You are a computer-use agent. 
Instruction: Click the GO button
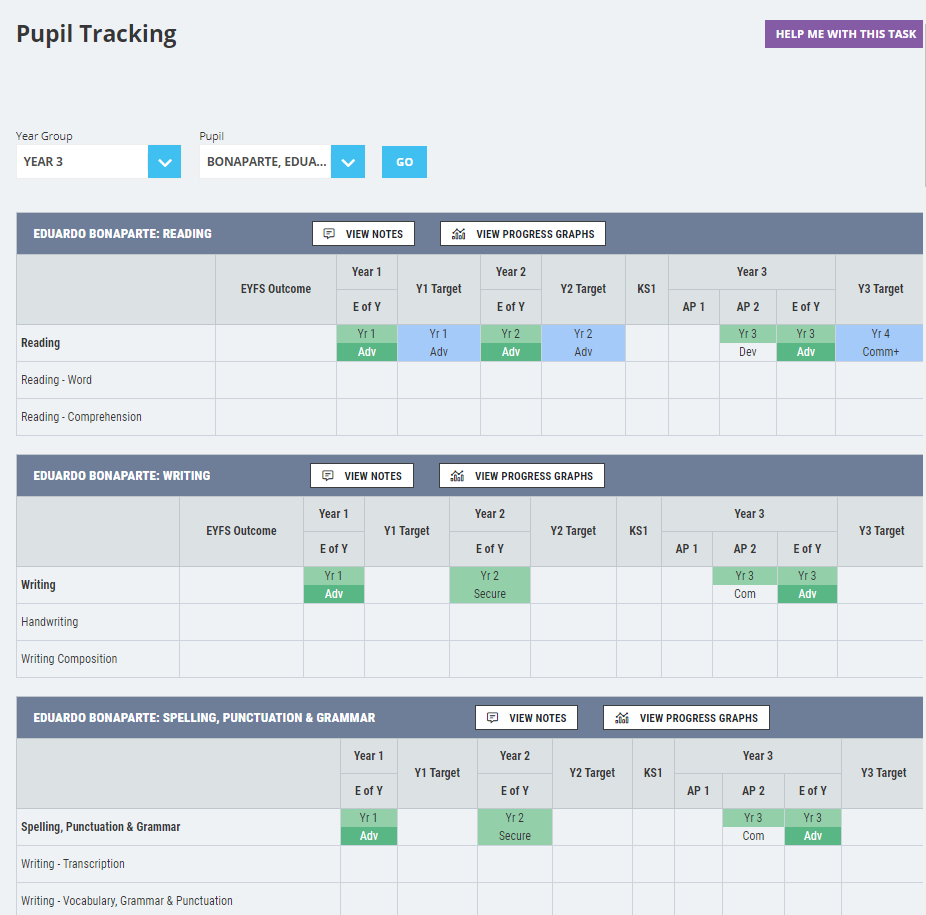404,161
